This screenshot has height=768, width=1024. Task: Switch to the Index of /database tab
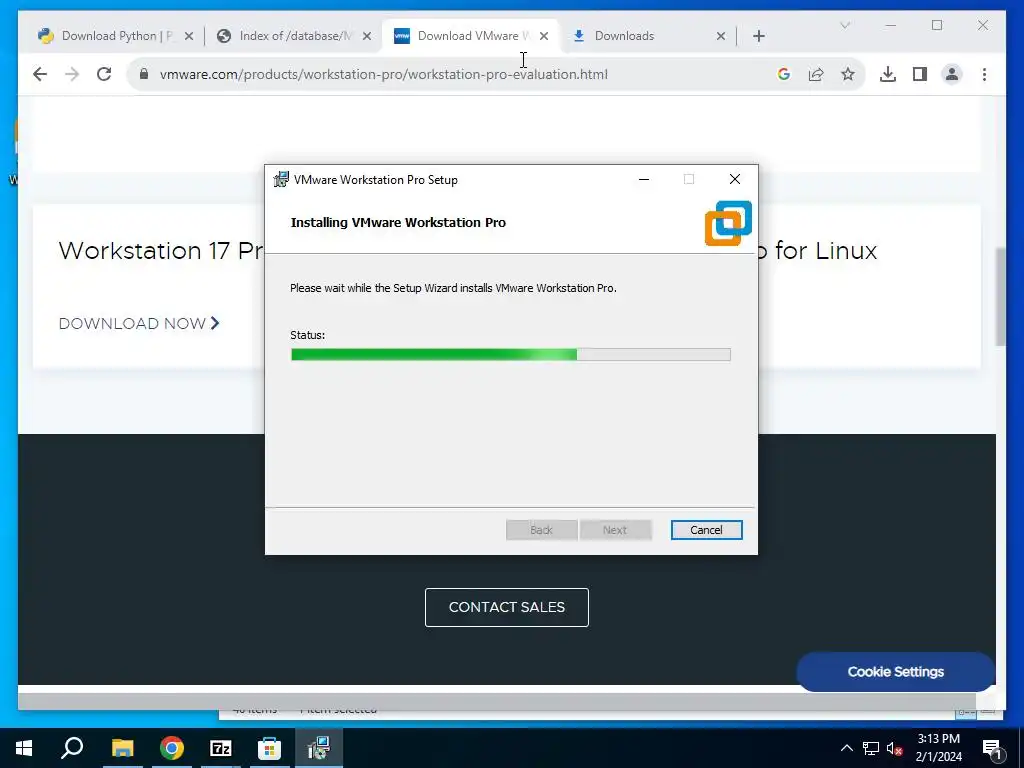coord(294,36)
